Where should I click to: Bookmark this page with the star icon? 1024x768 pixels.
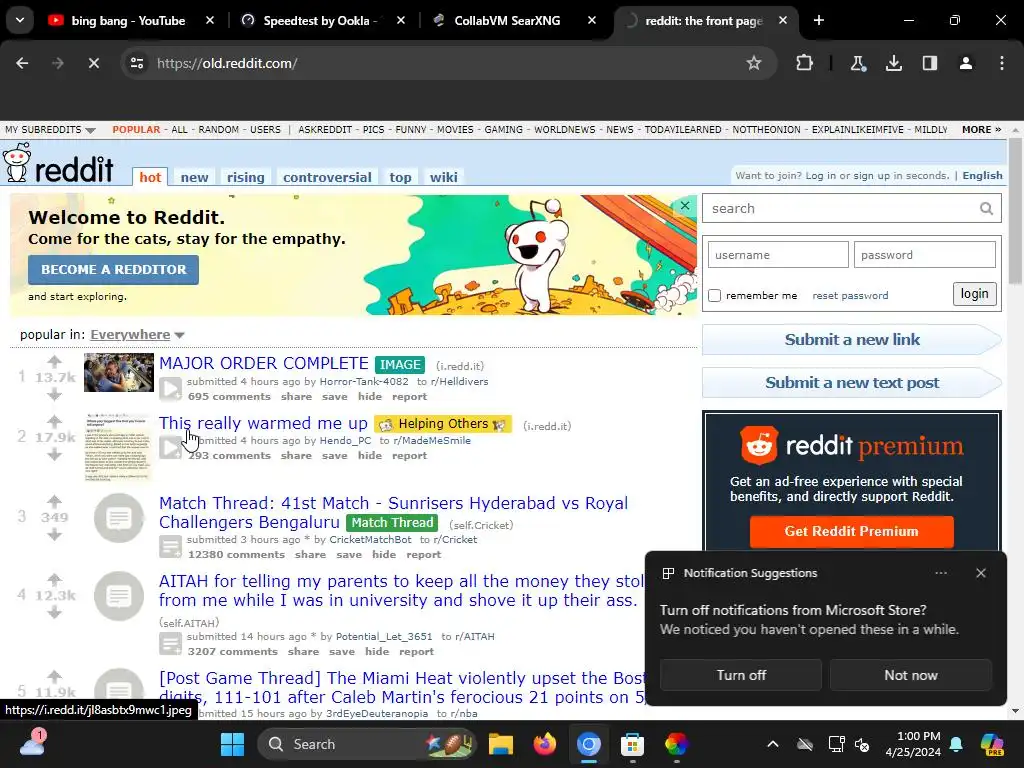(x=754, y=63)
